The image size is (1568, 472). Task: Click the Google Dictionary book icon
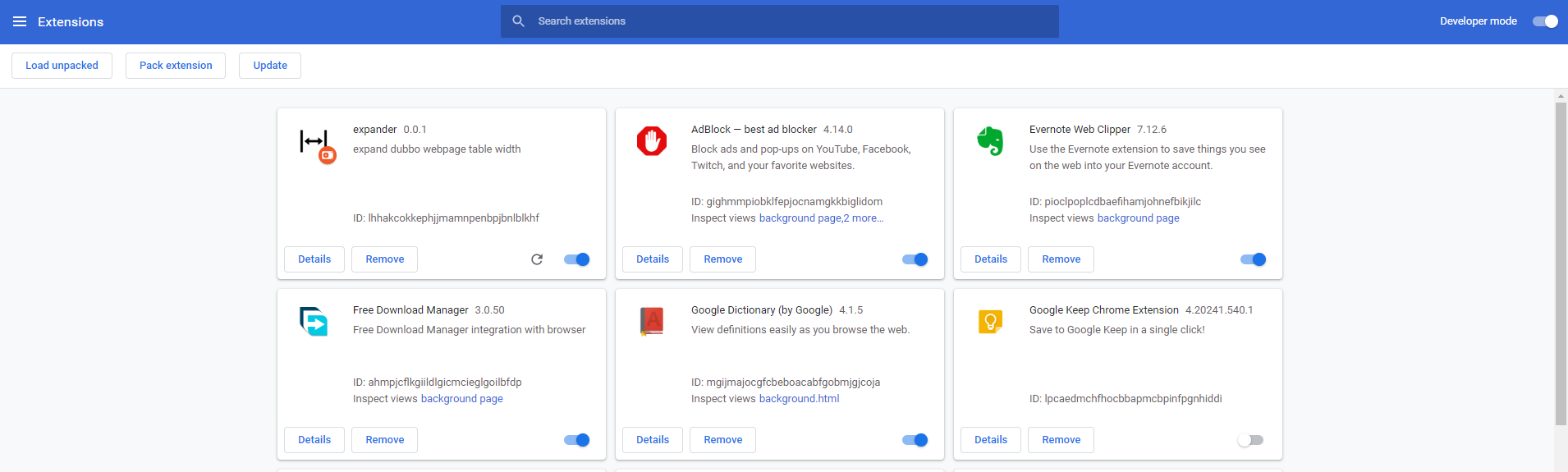652,321
